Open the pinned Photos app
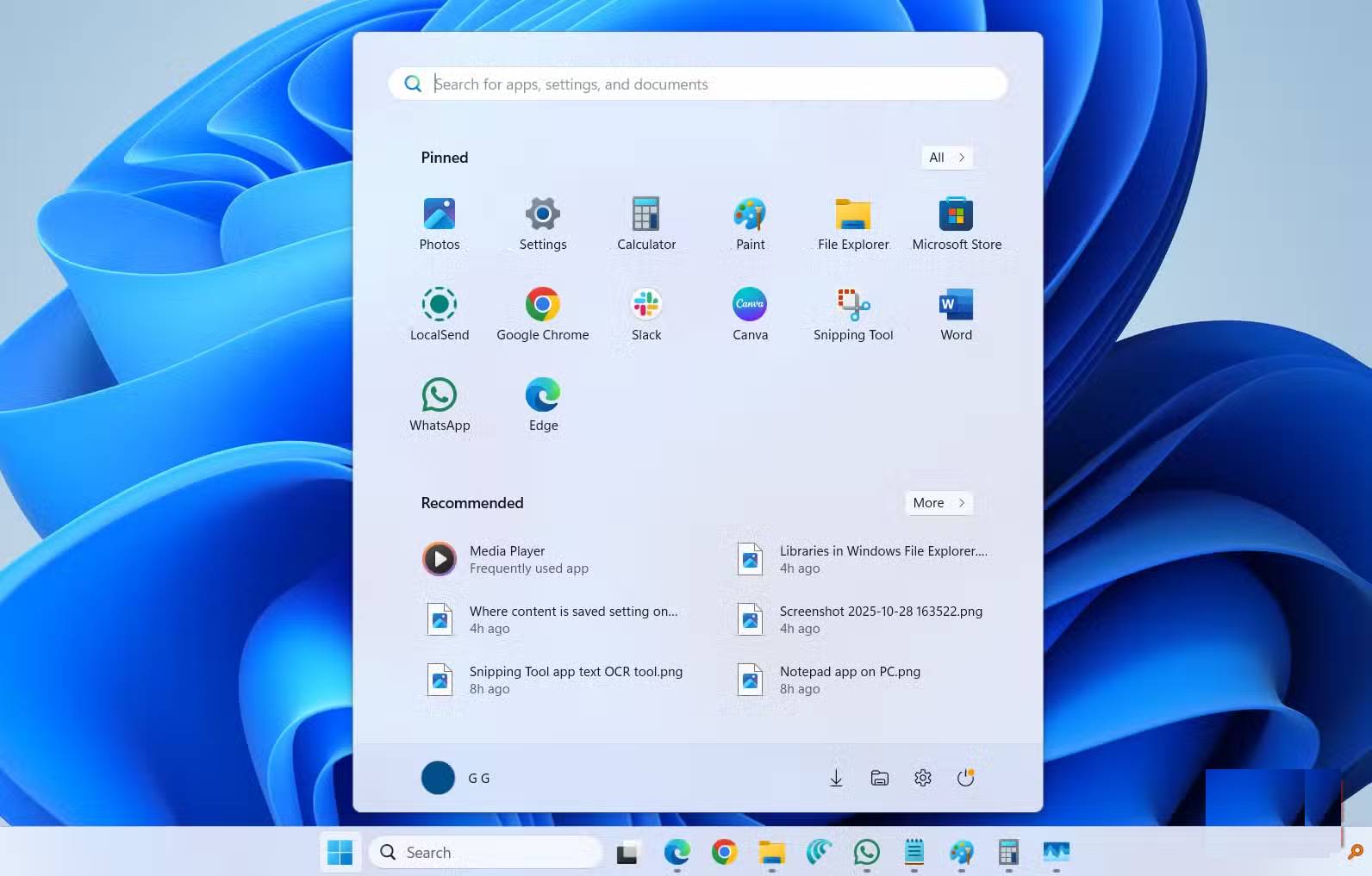Image resolution: width=1372 pixels, height=876 pixels. tap(440, 223)
